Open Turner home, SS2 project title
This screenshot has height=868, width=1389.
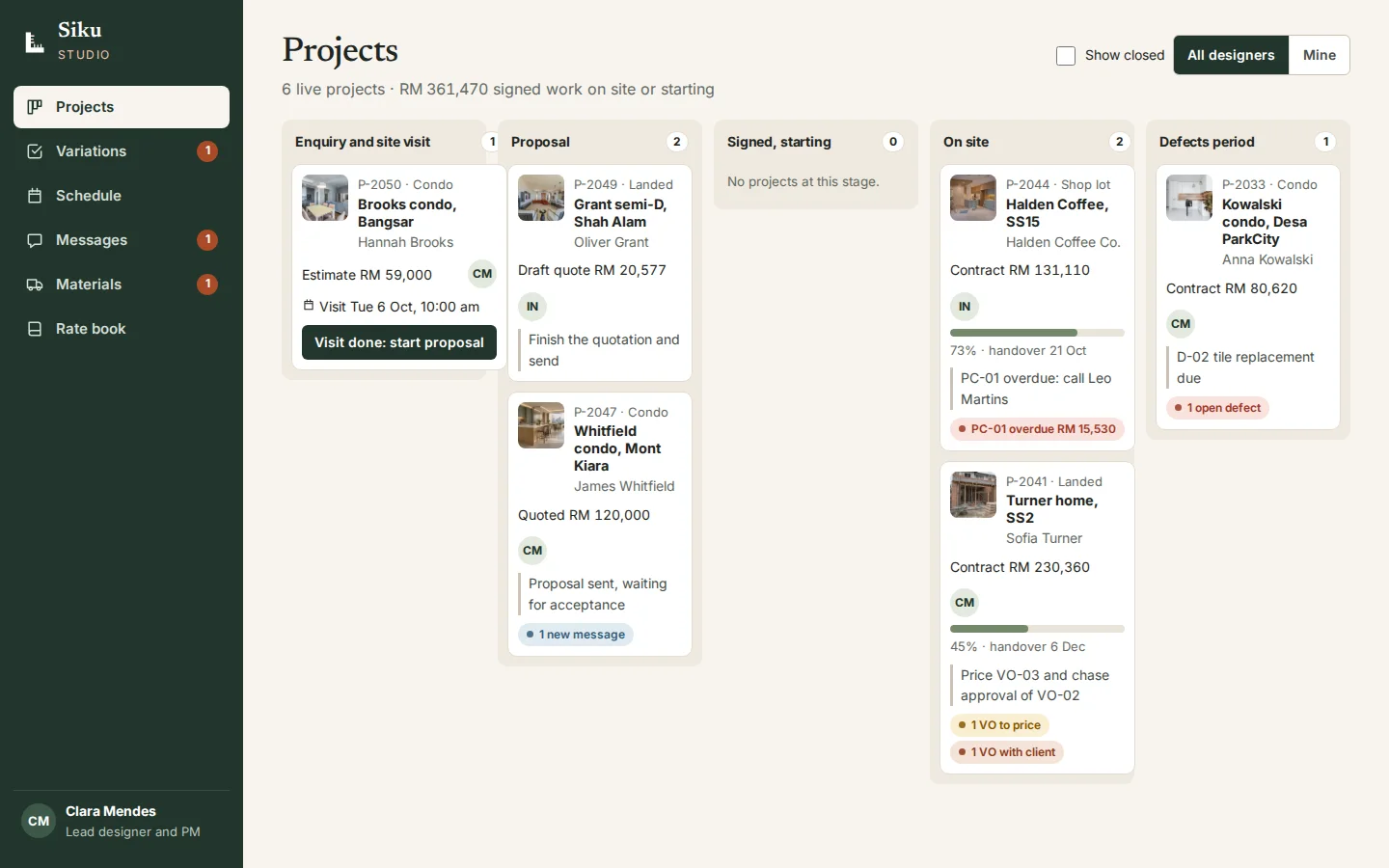click(x=1051, y=509)
